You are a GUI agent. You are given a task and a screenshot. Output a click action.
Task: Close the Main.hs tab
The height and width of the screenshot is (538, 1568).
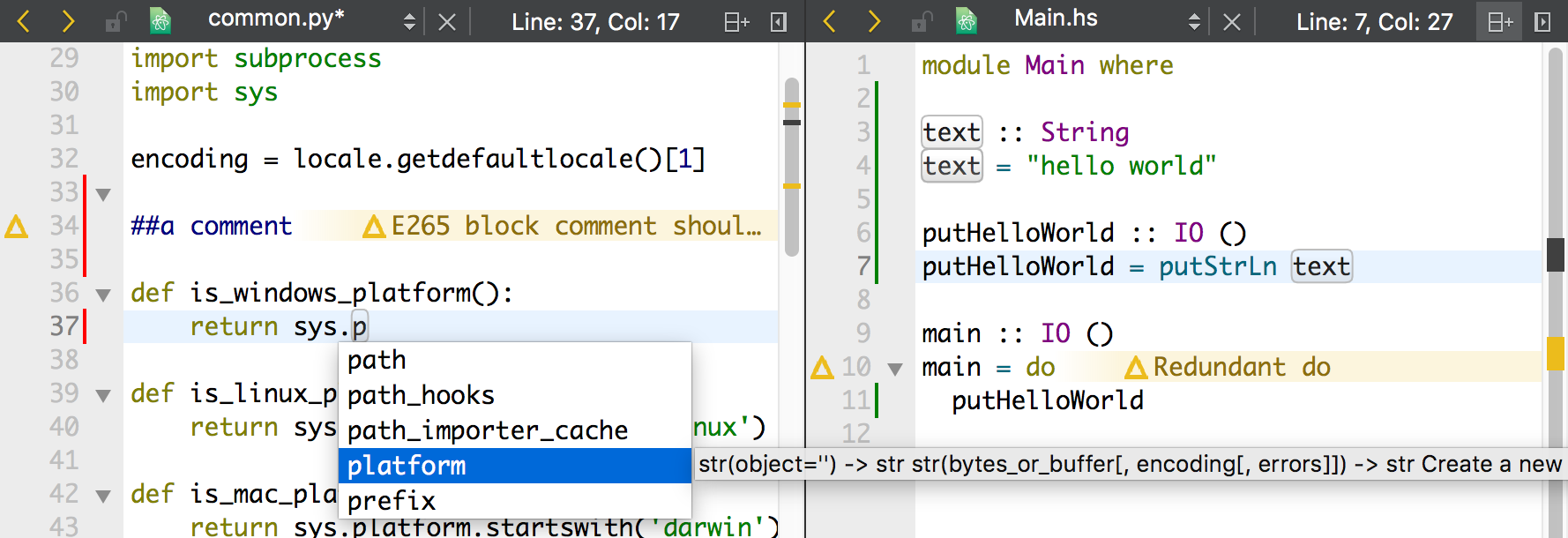pyautogui.click(x=1232, y=21)
